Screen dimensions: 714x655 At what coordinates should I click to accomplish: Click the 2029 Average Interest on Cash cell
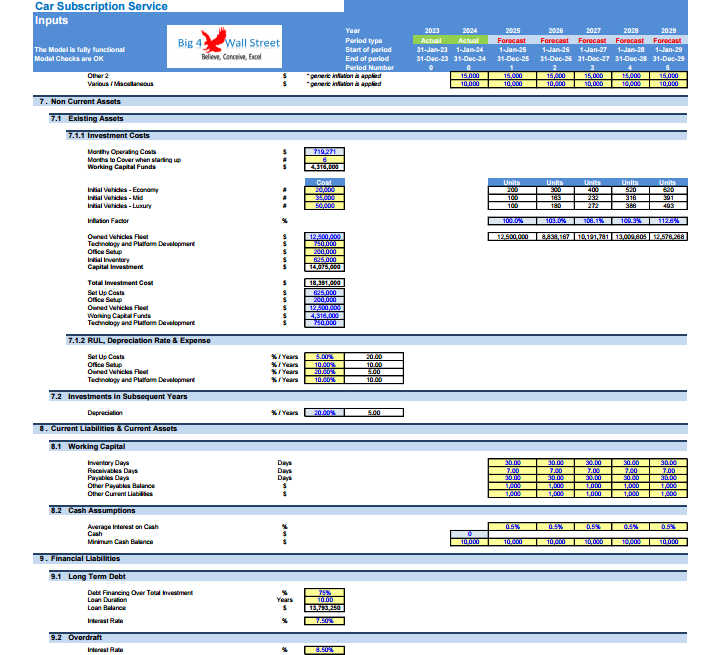[x=668, y=527]
